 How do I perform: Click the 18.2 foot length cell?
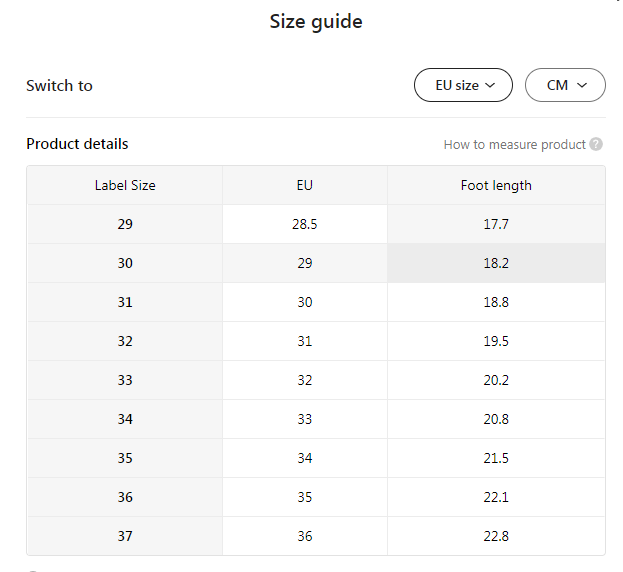tap(496, 263)
